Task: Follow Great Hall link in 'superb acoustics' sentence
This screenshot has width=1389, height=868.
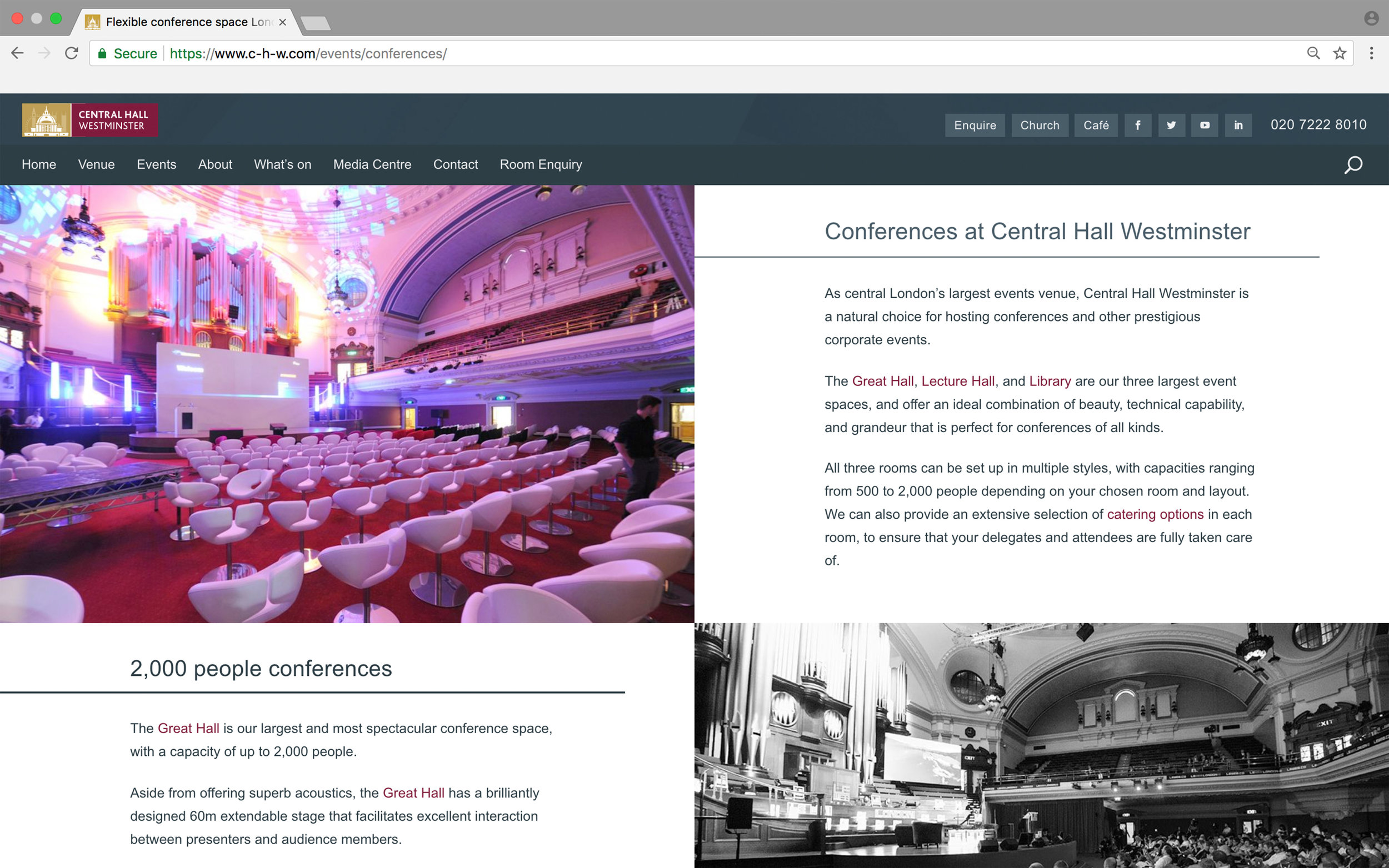Action: (x=413, y=793)
